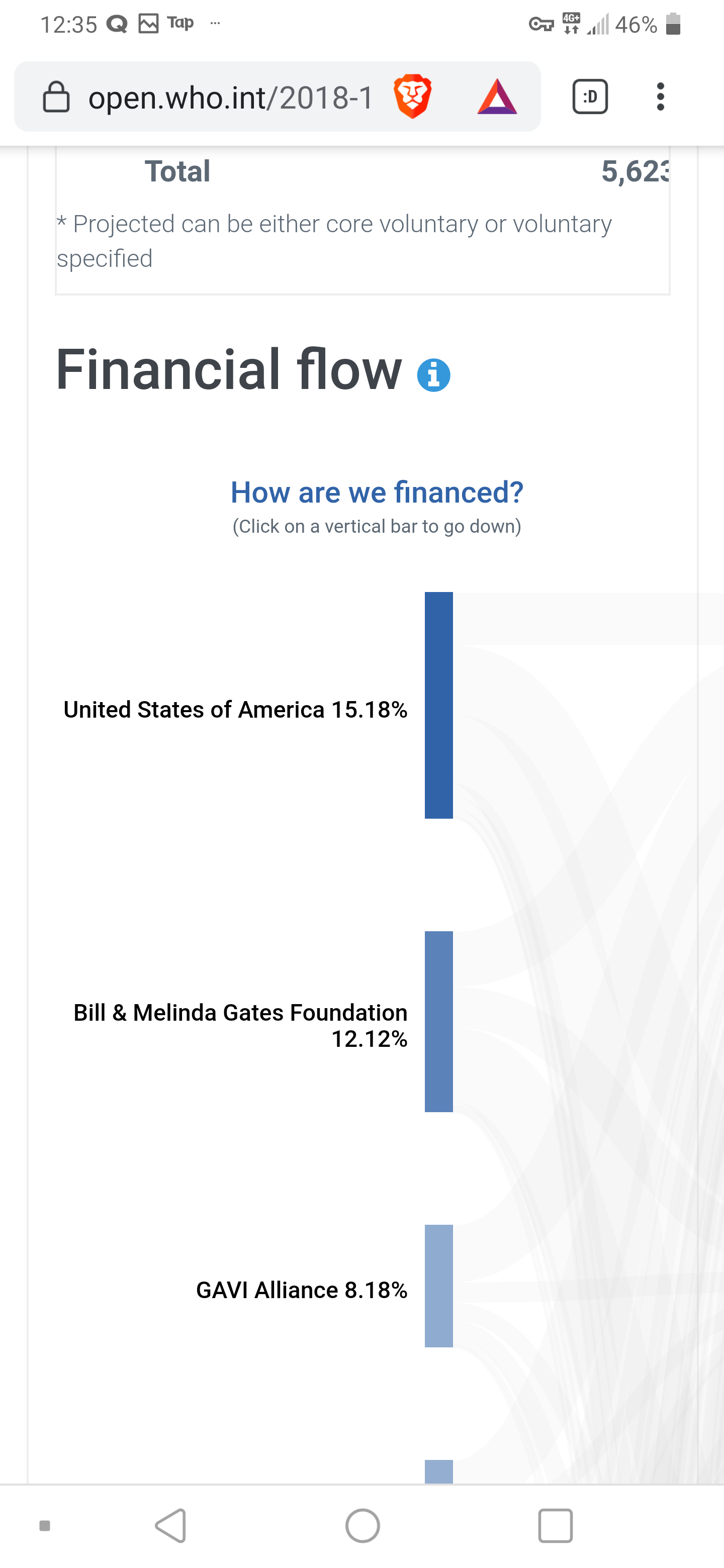Open the browser three-dot menu
The image size is (724, 1568).
660,97
